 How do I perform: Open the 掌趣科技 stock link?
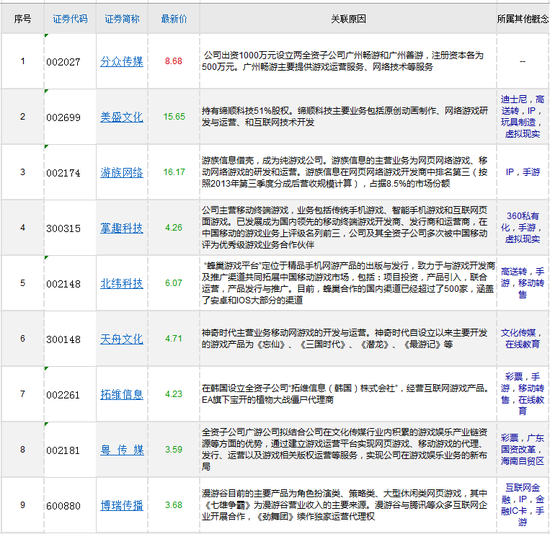(x=122, y=228)
